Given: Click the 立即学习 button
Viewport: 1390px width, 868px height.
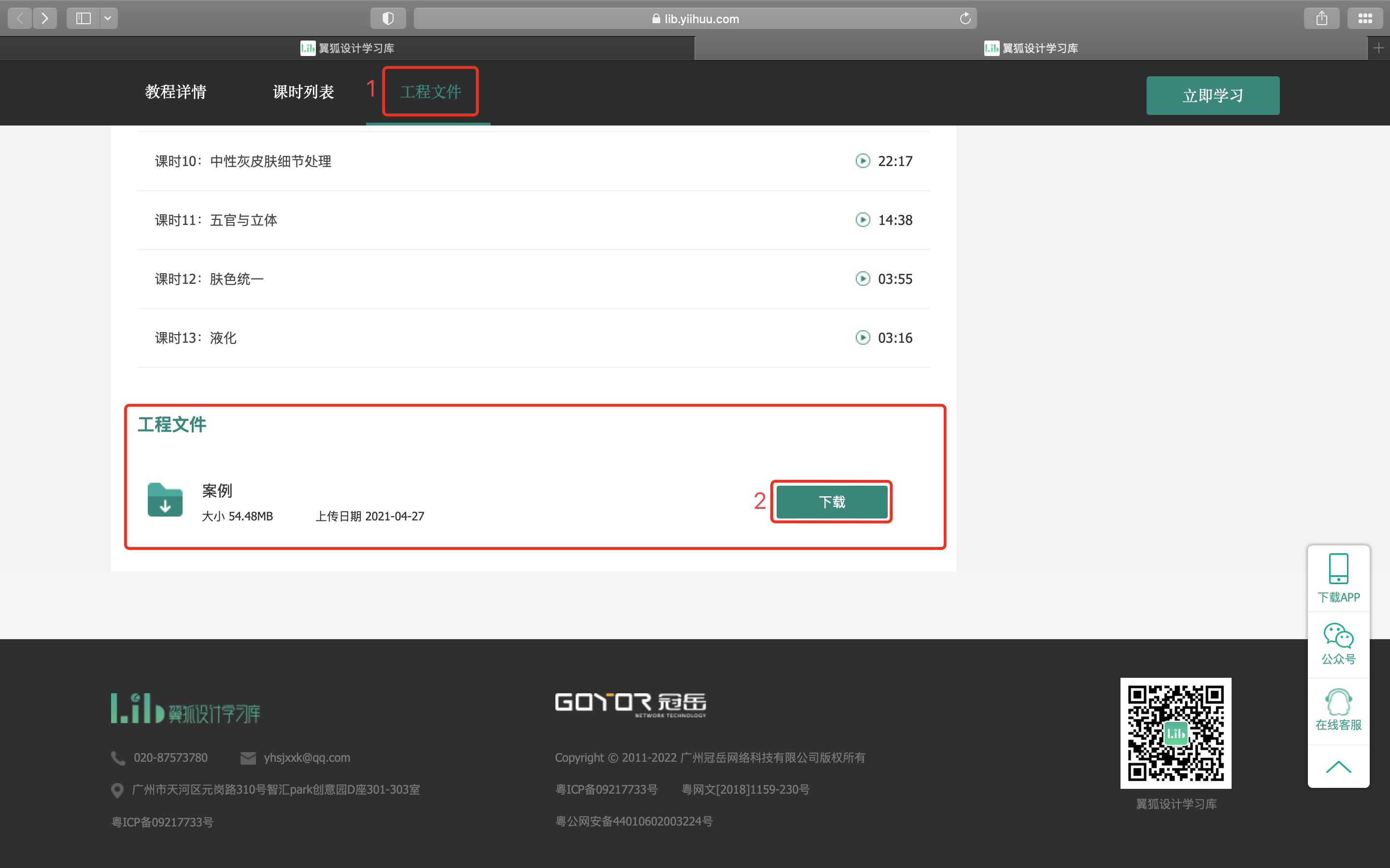Looking at the screenshot, I should 1213,95.
